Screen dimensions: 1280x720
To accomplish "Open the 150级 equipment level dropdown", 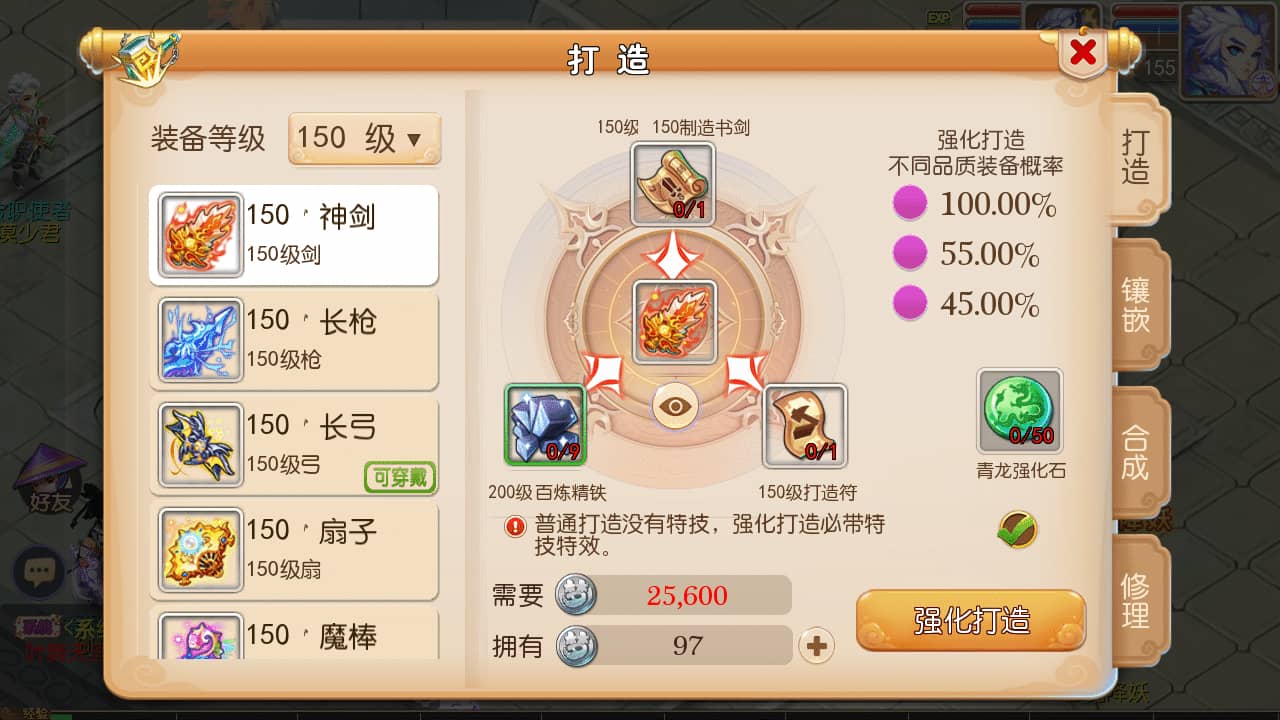I will coord(364,138).
